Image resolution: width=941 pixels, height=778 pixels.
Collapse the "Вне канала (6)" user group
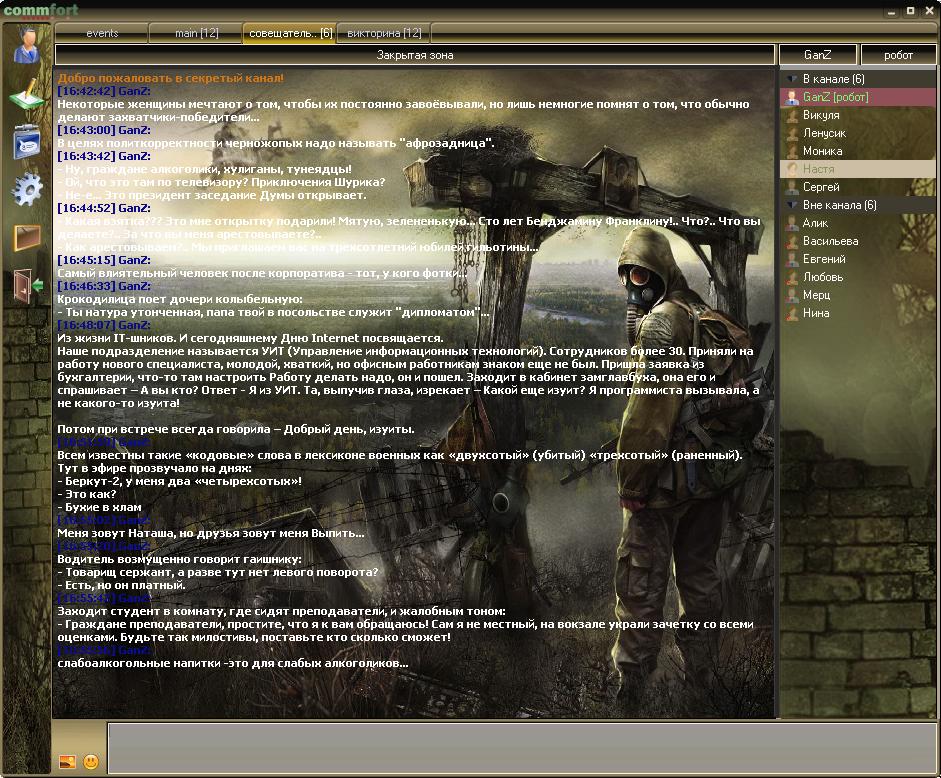(793, 205)
